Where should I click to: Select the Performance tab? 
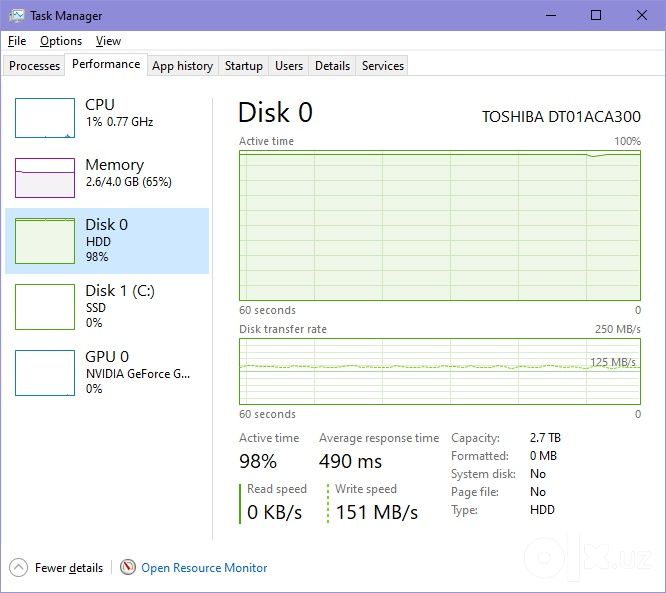pyautogui.click(x=106, y=64)
